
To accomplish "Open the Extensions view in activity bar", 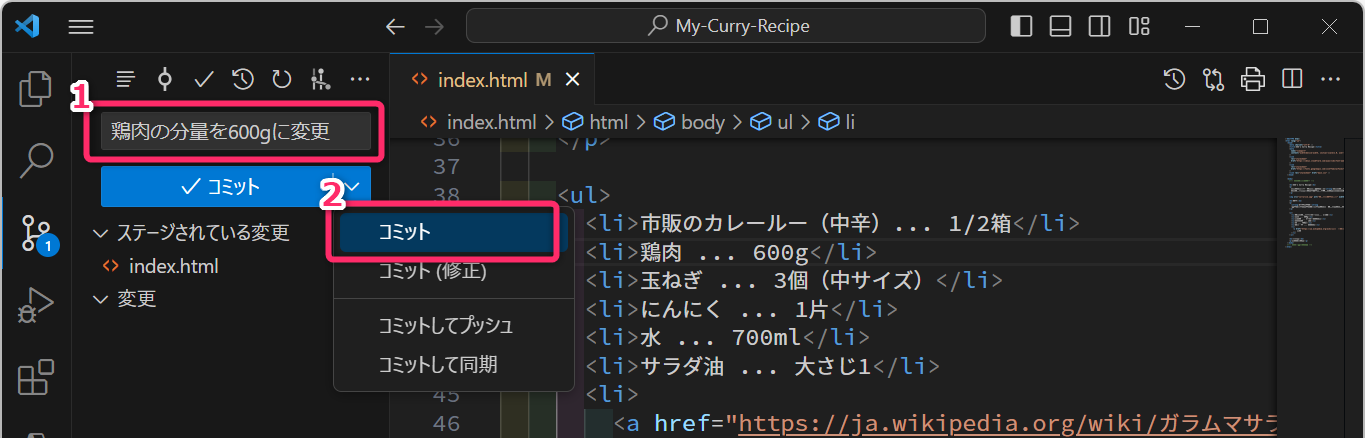I will click(x=36, y=379).
